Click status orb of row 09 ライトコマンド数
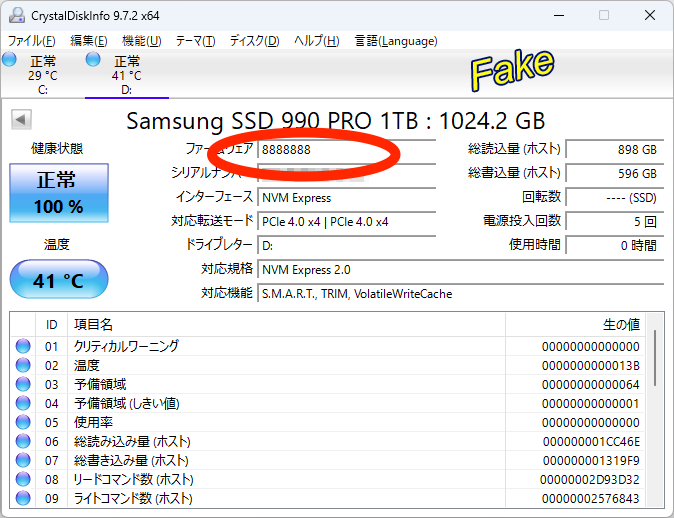Image resolution: width=674 pixels, height=518 pixels. point(23,498)
